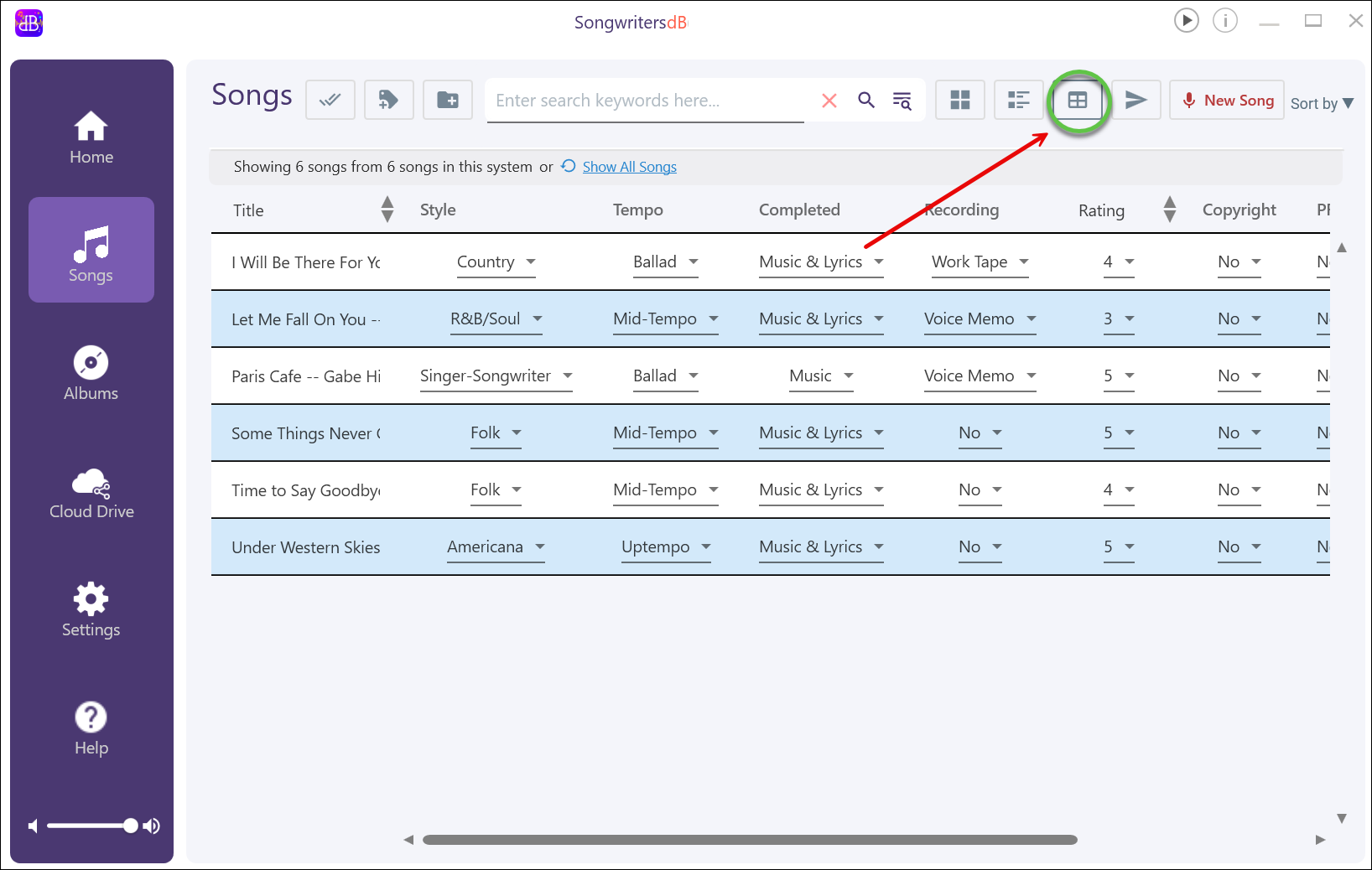
Task: Click the add tag icon in toolbar
Action: tap(388, 101)
